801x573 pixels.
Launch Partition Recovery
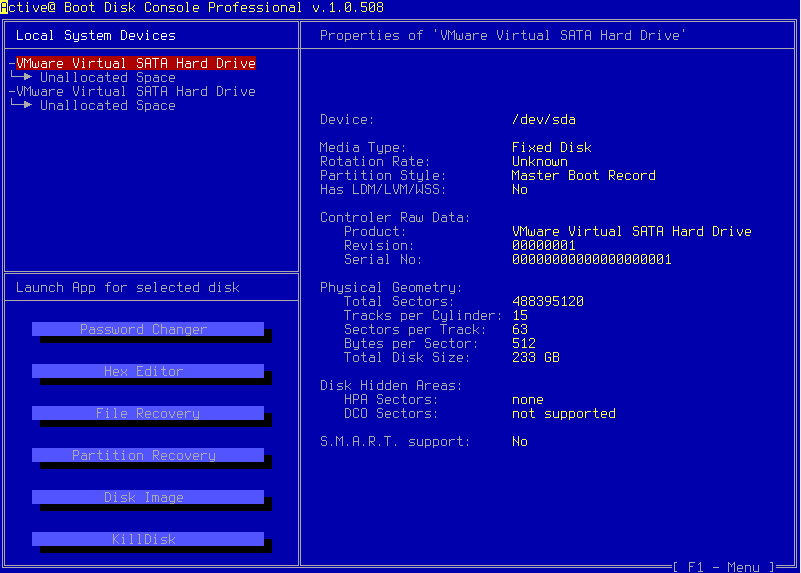[x=148, y=455]
